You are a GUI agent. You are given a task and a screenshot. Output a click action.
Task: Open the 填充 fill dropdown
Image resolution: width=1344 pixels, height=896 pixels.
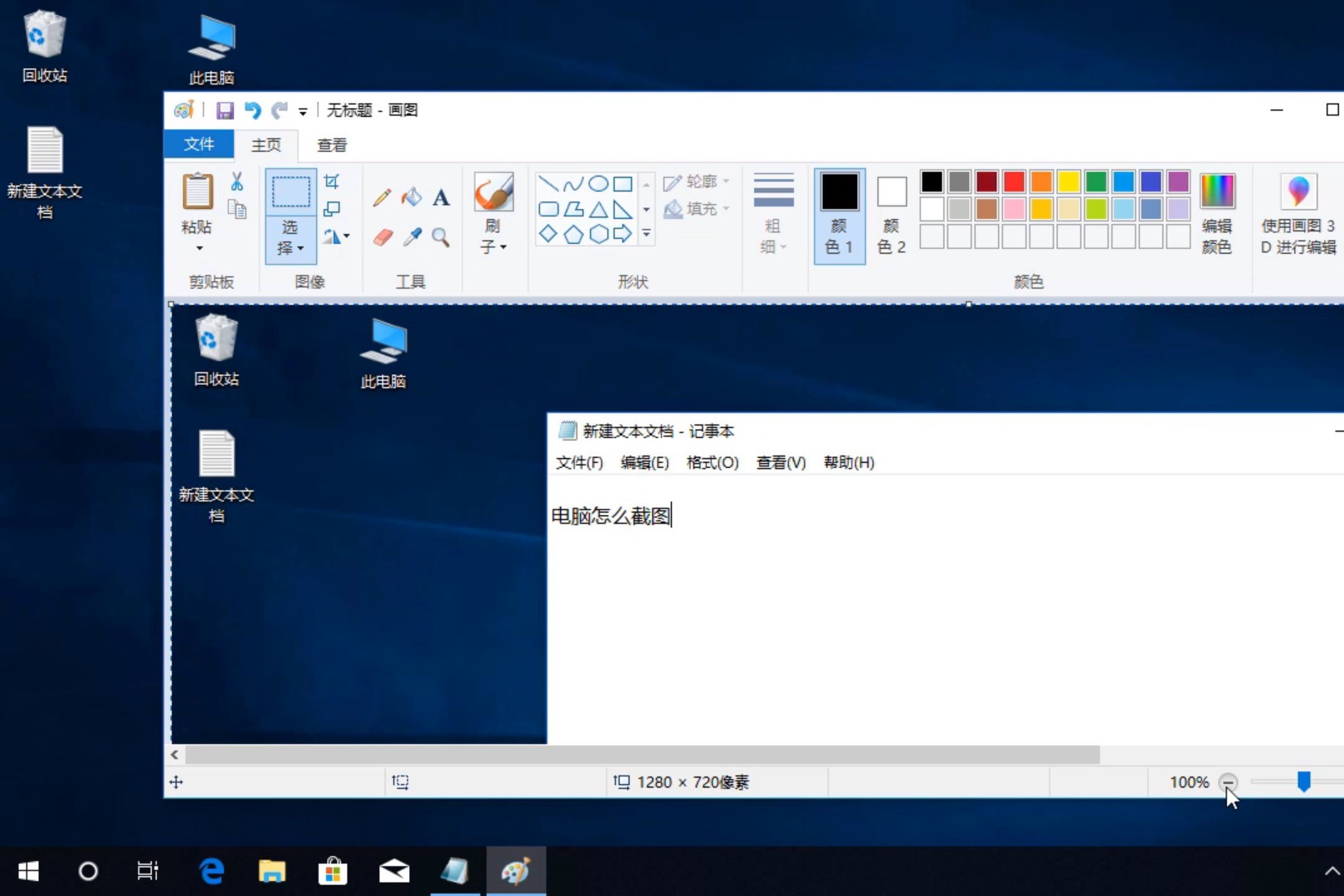point(697,209)
